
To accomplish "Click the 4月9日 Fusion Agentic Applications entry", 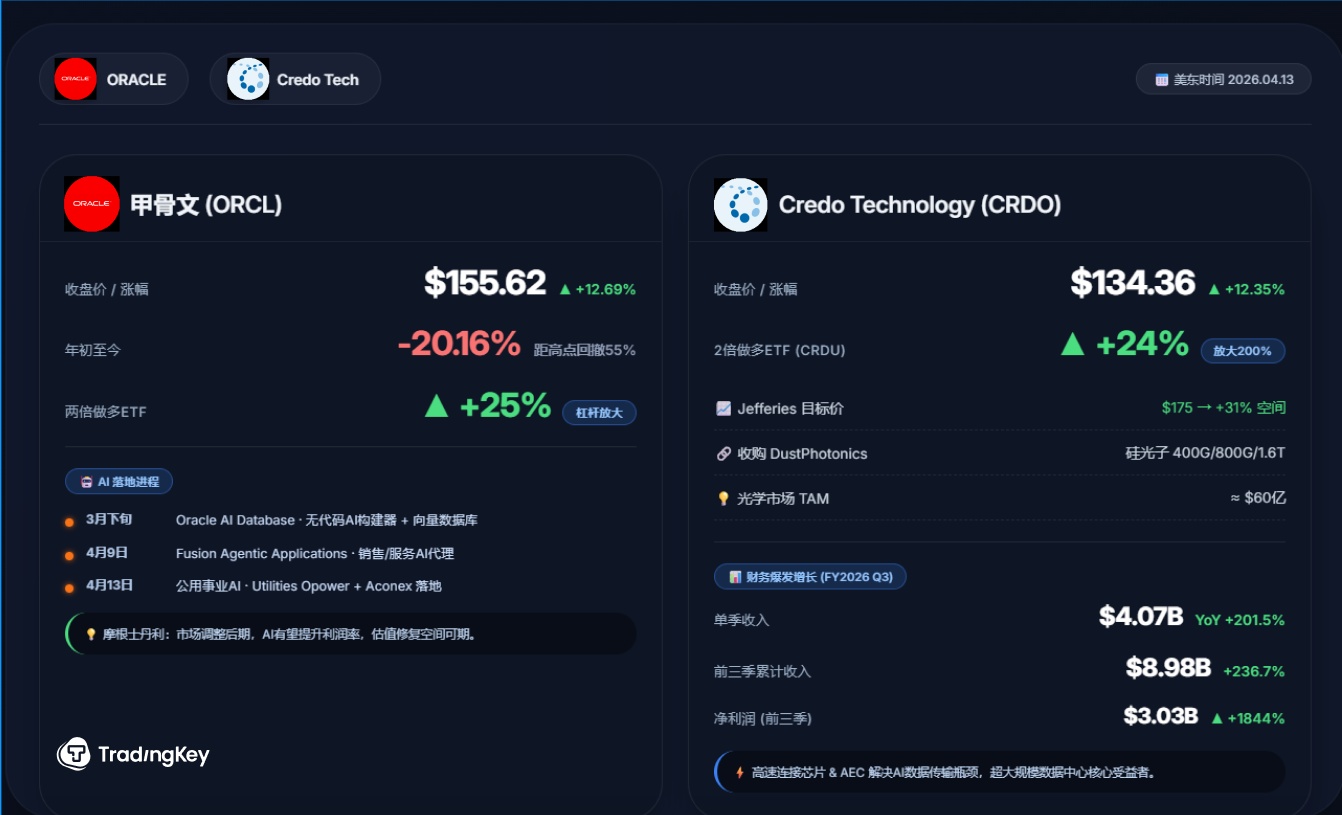I will [x=315, y=554].
